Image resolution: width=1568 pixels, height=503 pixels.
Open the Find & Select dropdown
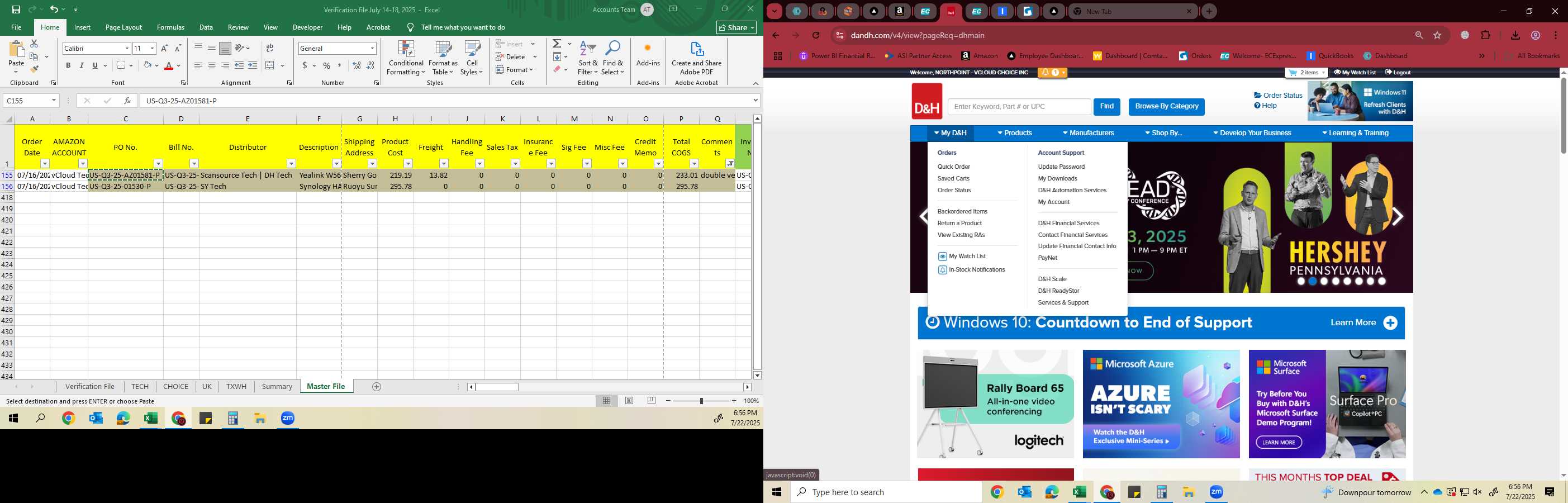(x=613, y=59)
